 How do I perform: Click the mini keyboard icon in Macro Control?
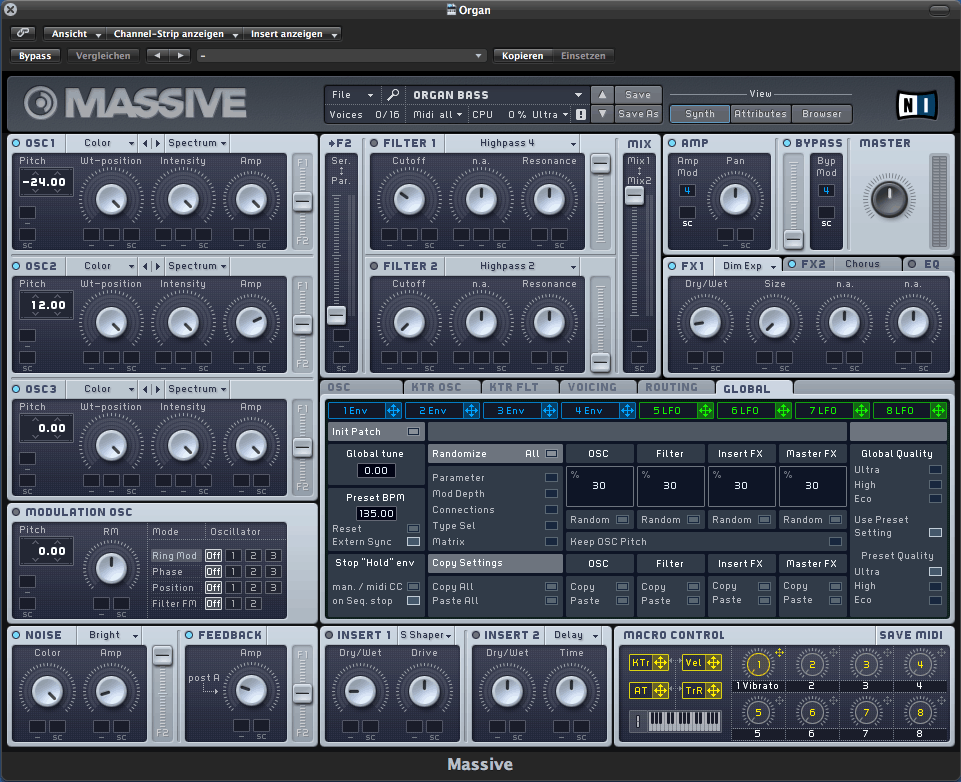pos(685,720)
